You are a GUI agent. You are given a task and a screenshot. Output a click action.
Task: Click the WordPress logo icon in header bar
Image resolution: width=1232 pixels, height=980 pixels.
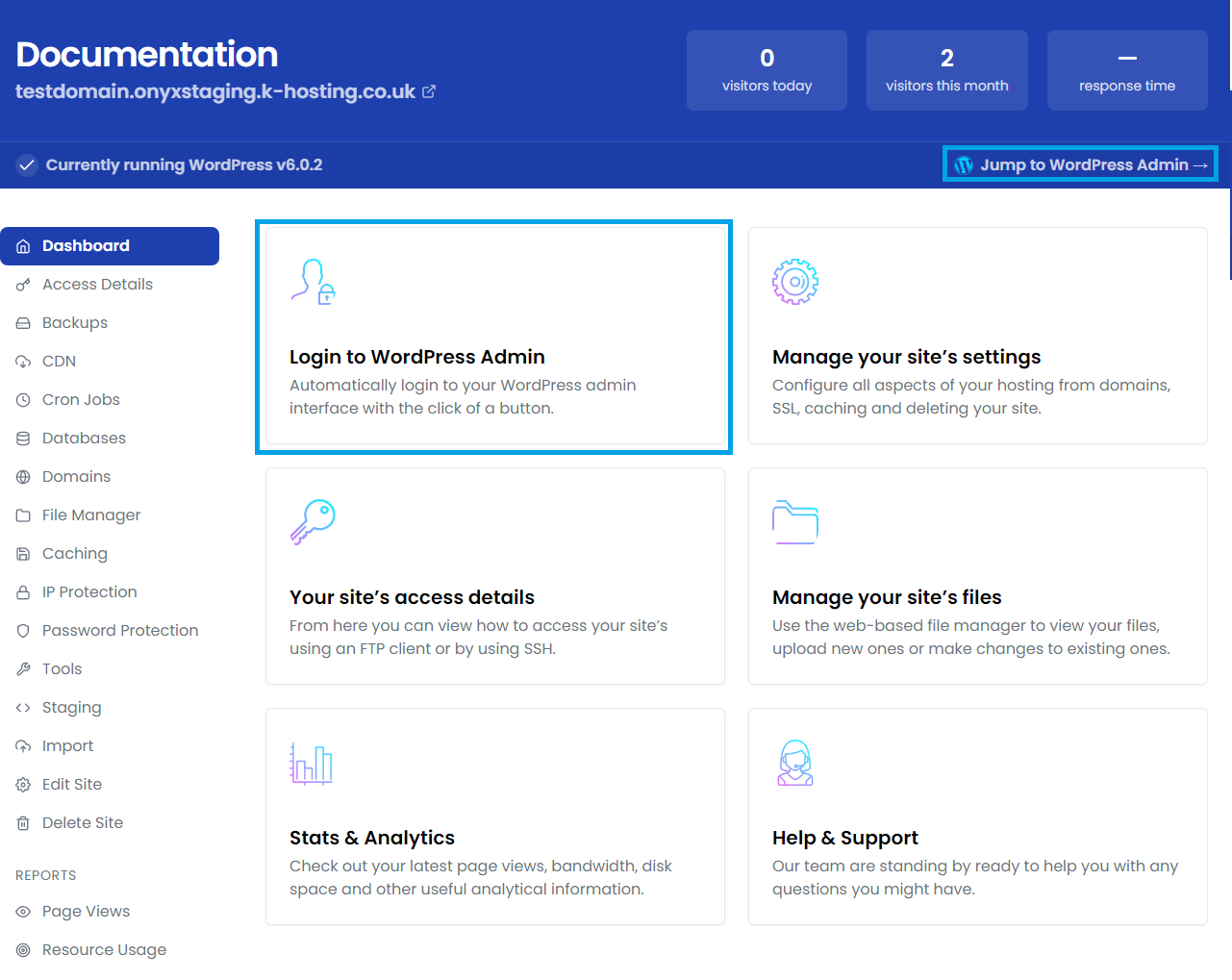coord(964,165)
